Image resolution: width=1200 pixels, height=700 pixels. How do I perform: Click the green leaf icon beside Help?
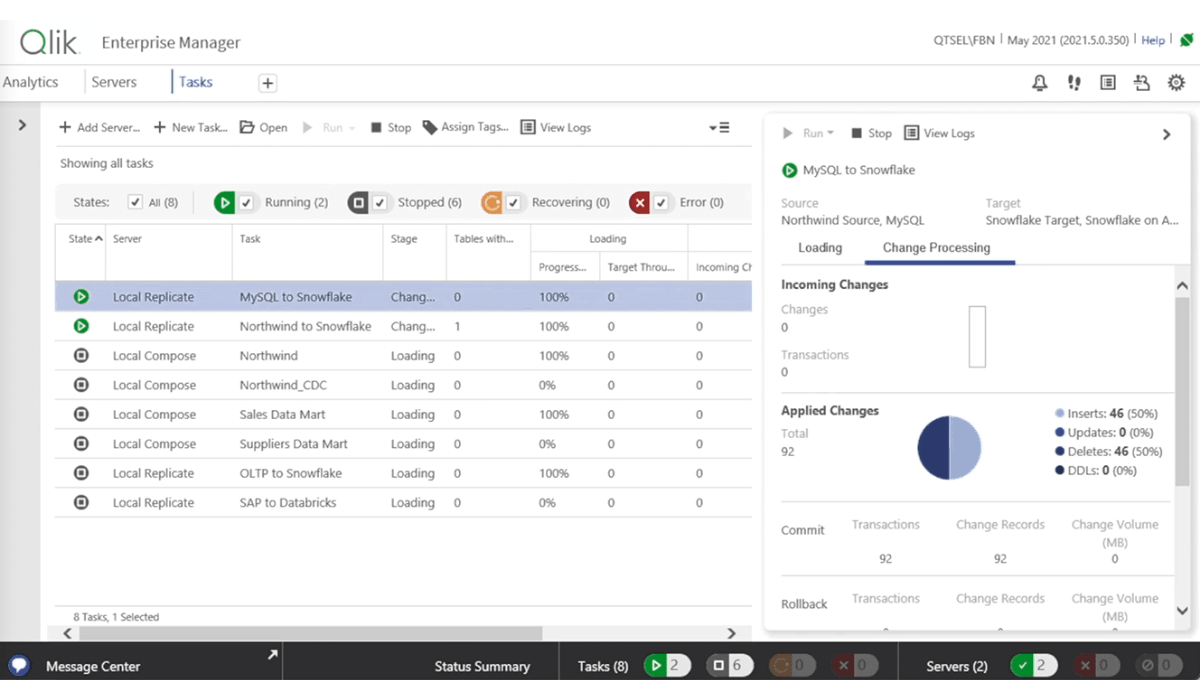1186,41
